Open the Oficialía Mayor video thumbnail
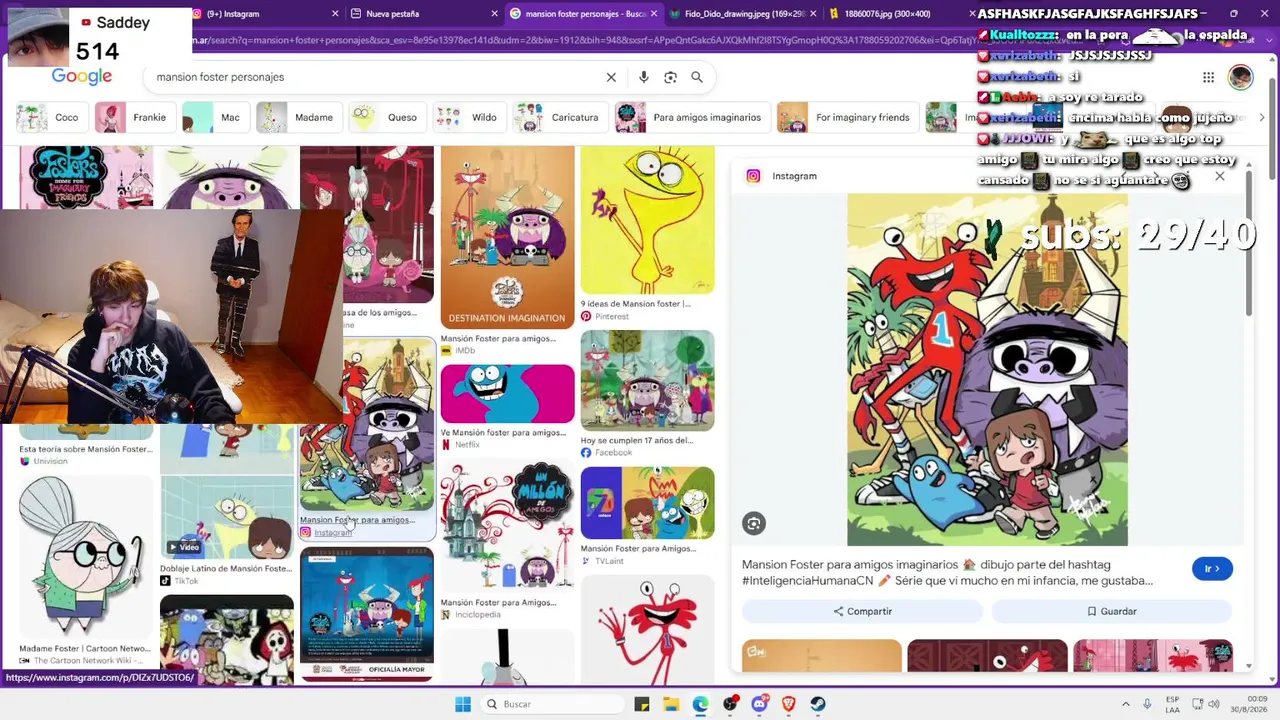 (367, 614)
